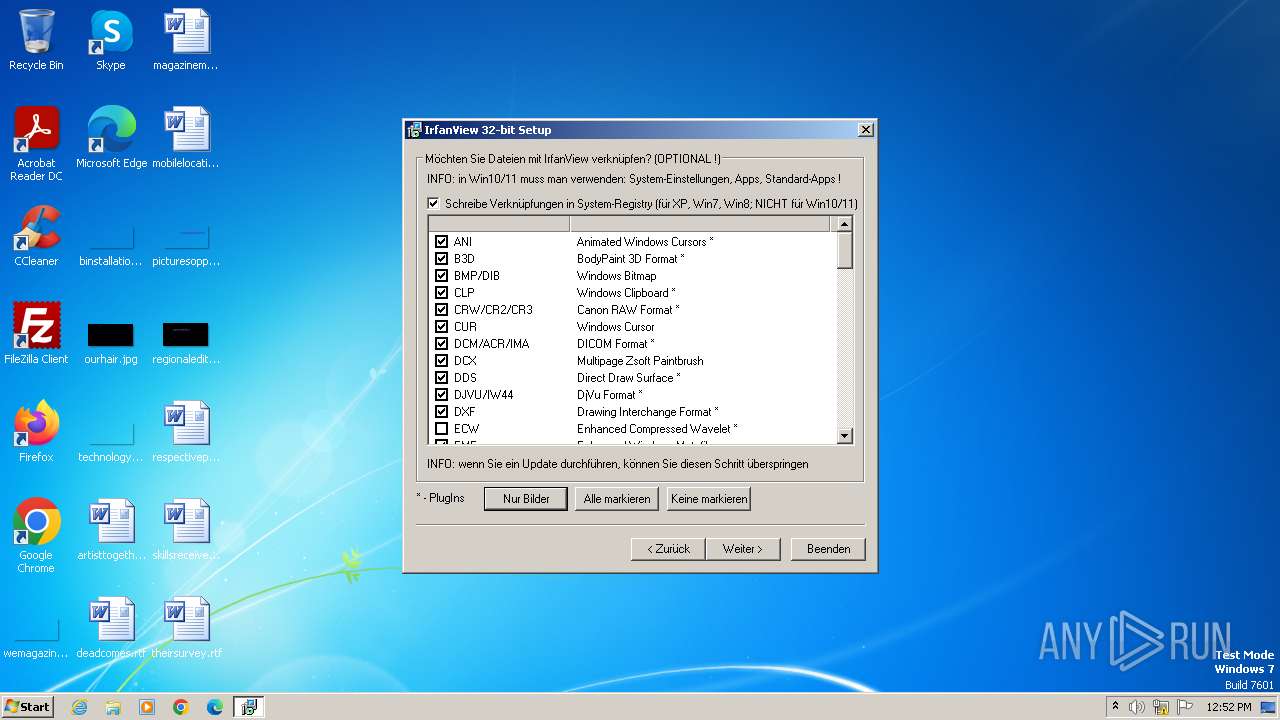Click file list scrollbar up arrow

845,224
